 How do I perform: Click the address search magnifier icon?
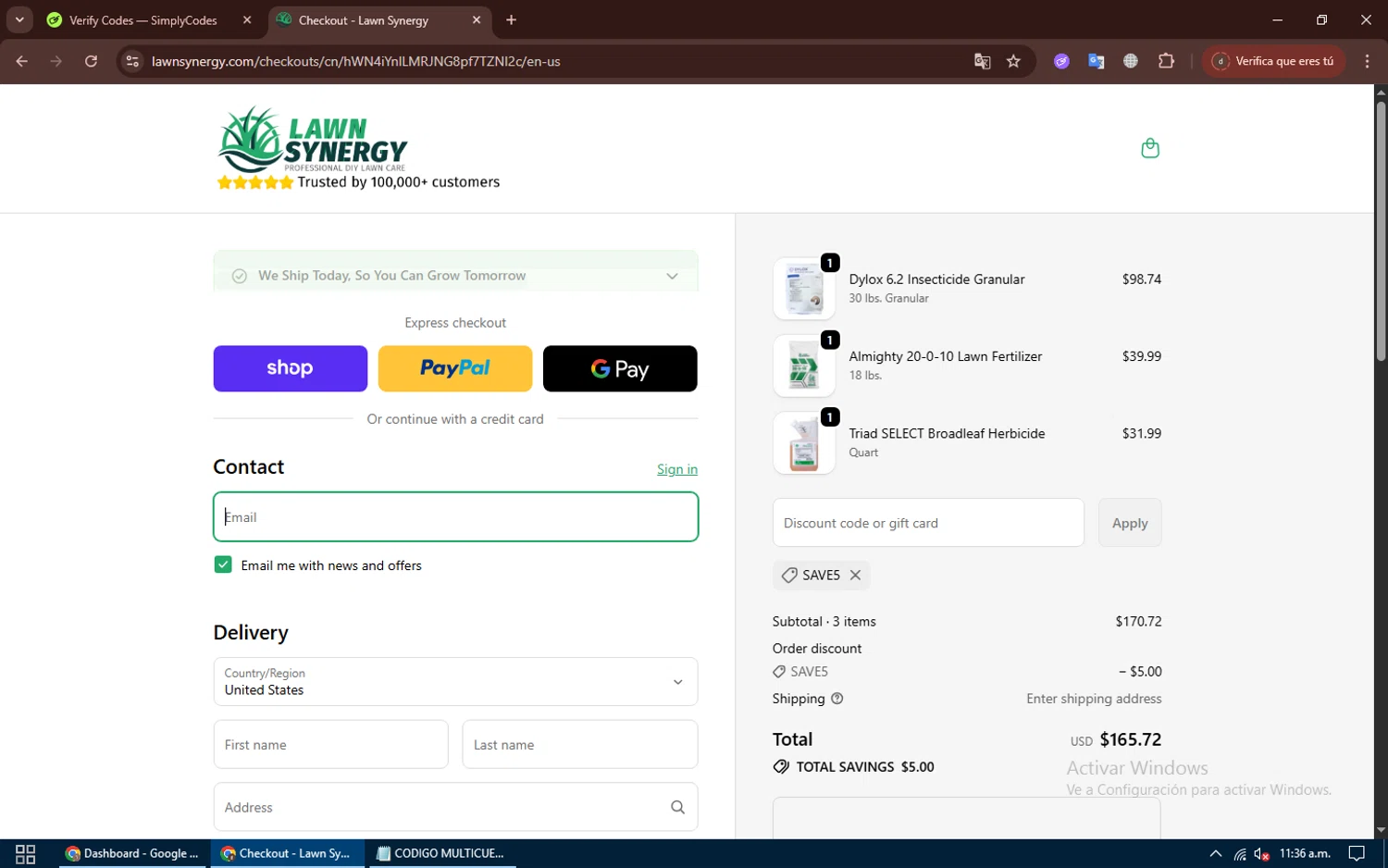coord(677,807)
